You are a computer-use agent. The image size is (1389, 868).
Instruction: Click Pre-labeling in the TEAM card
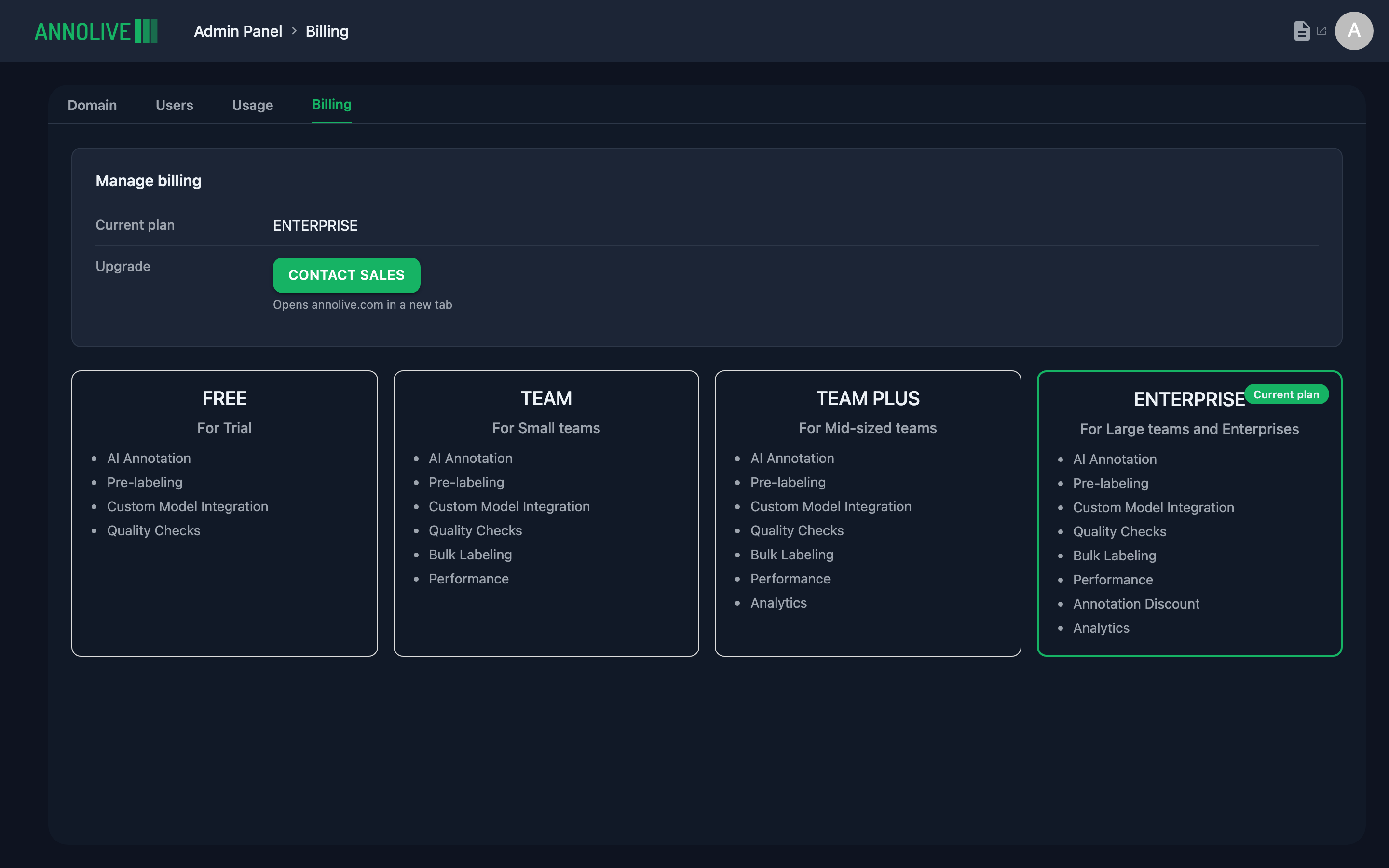(467, 482)
